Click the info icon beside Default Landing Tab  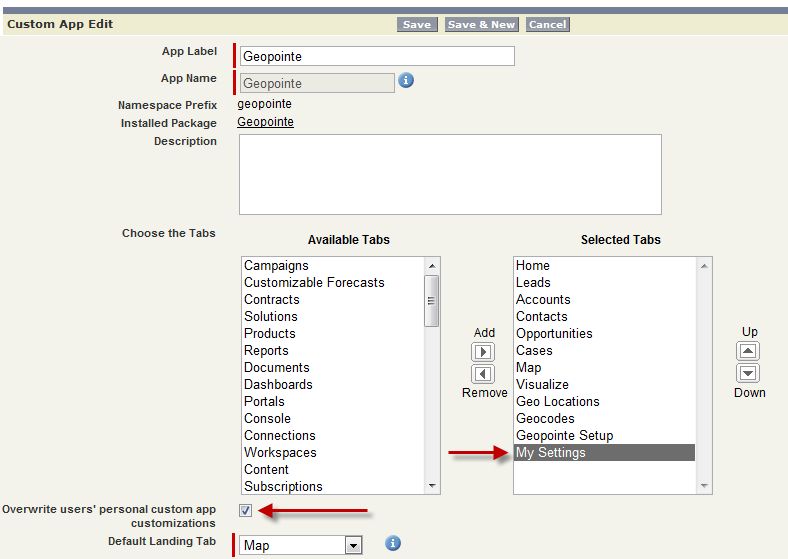pos(393,543)
